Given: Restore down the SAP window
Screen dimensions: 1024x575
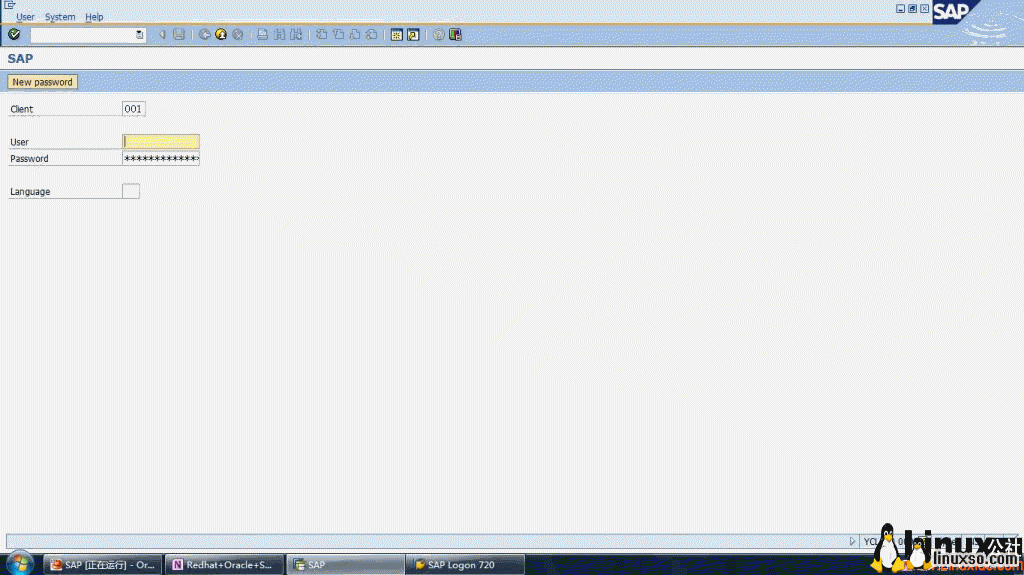Looking at the screenshot, I should pos(912,8).
